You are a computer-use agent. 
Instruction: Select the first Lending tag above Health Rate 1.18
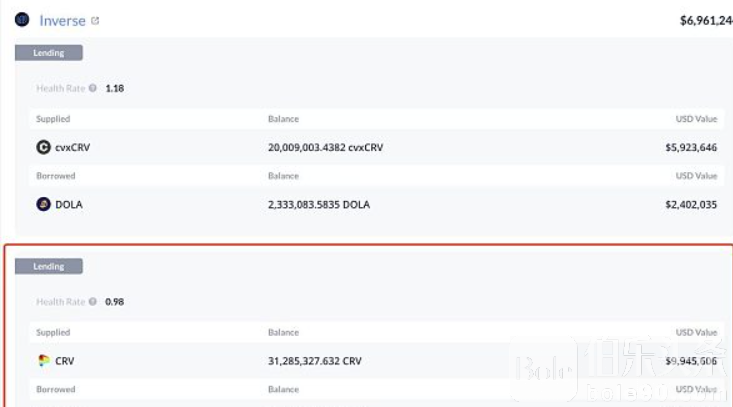pos(49,53)
